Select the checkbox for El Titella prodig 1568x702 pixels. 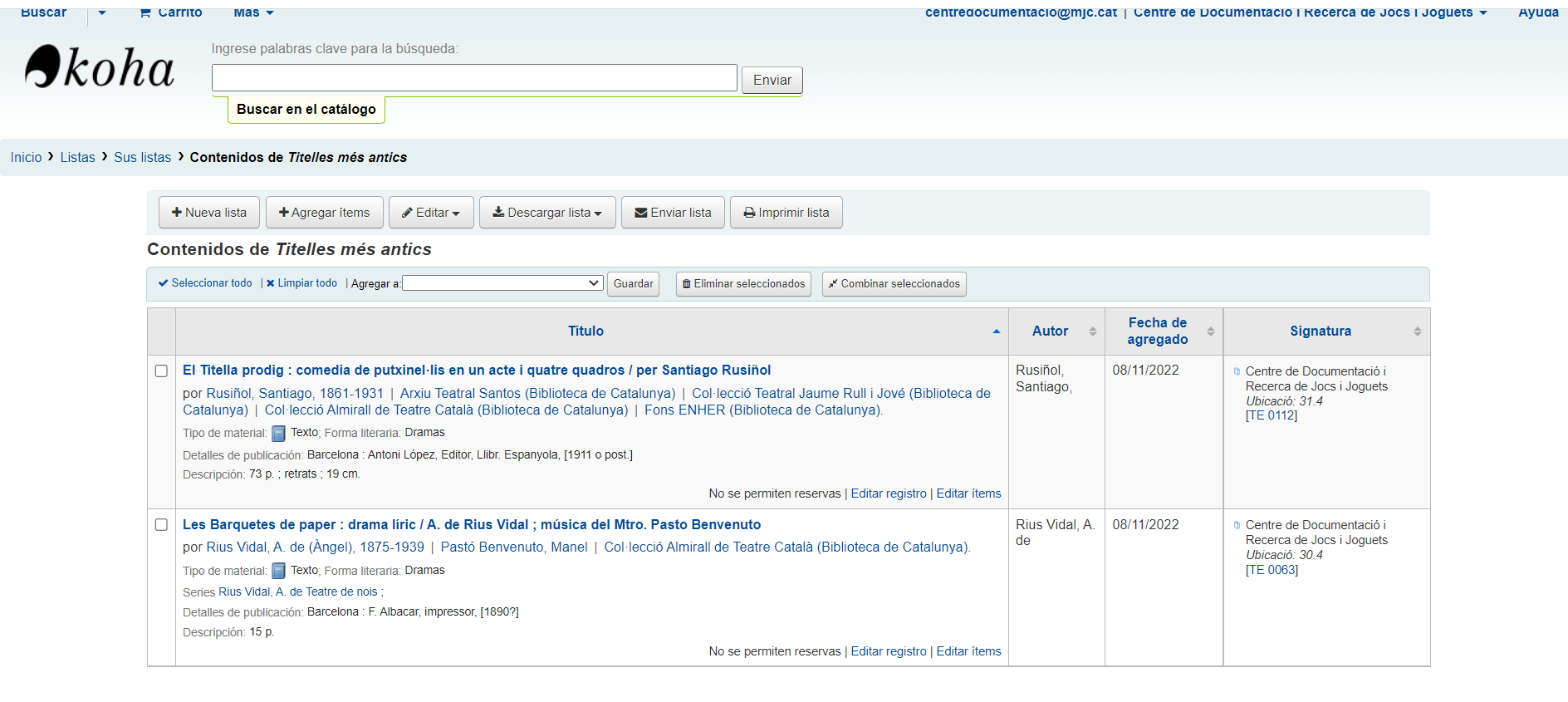[x=161, y=371]
